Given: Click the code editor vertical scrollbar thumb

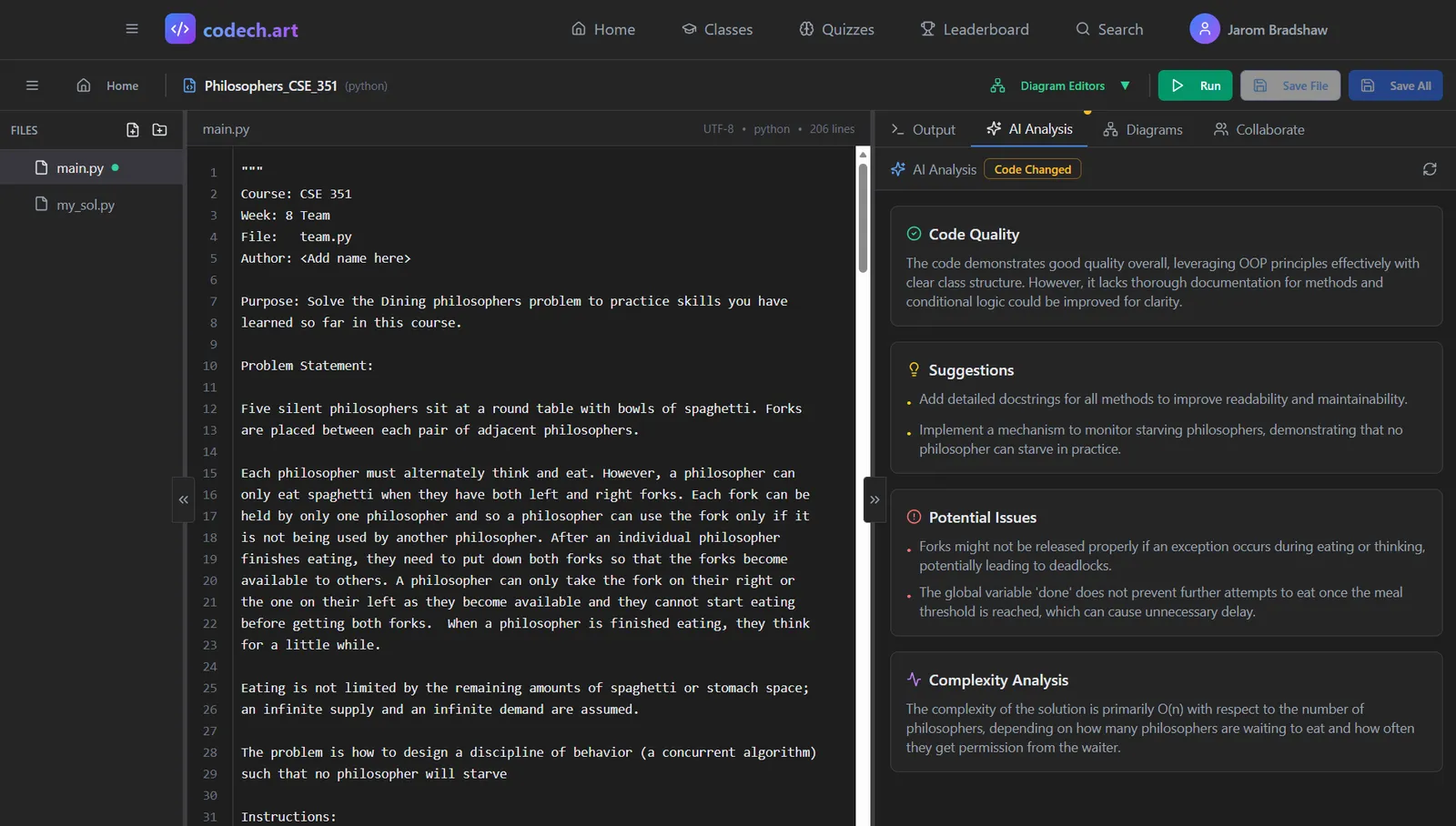Looking at the screenshot, I should pos(863,218).
